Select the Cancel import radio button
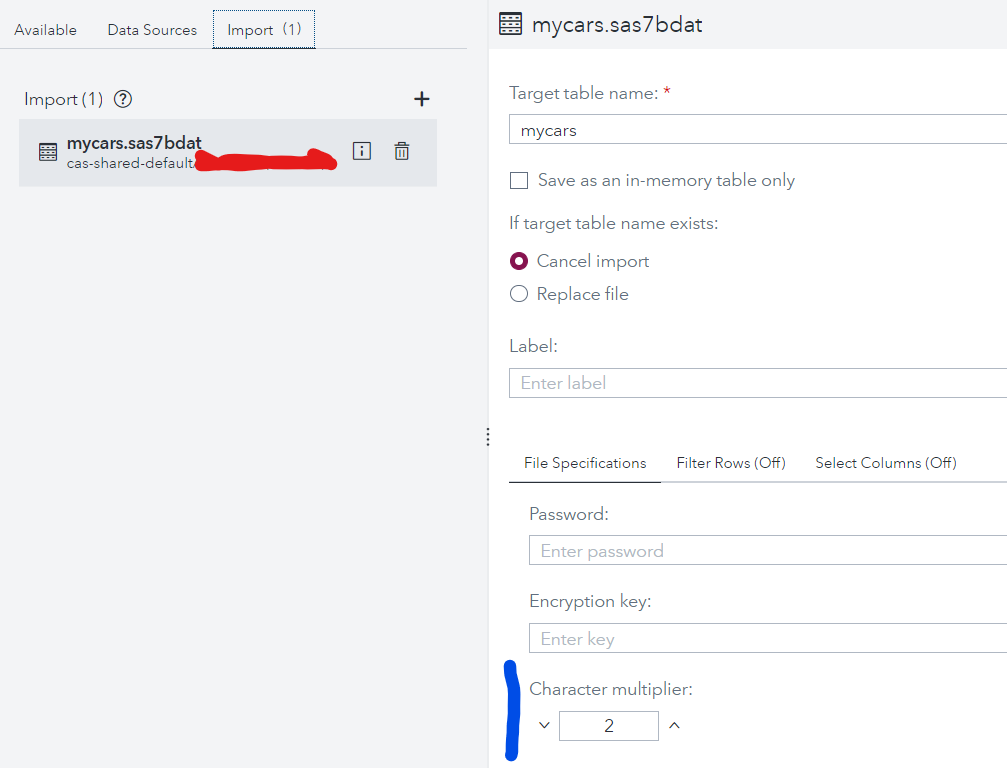The width and height of the screenshot is (1007, 768). click(x=518, y=260)
